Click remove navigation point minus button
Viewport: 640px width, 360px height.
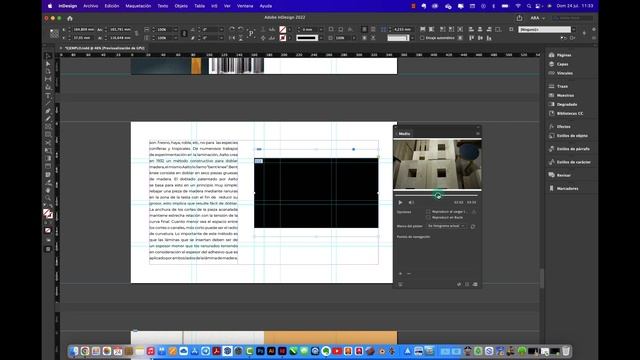[x=409, y=273]
